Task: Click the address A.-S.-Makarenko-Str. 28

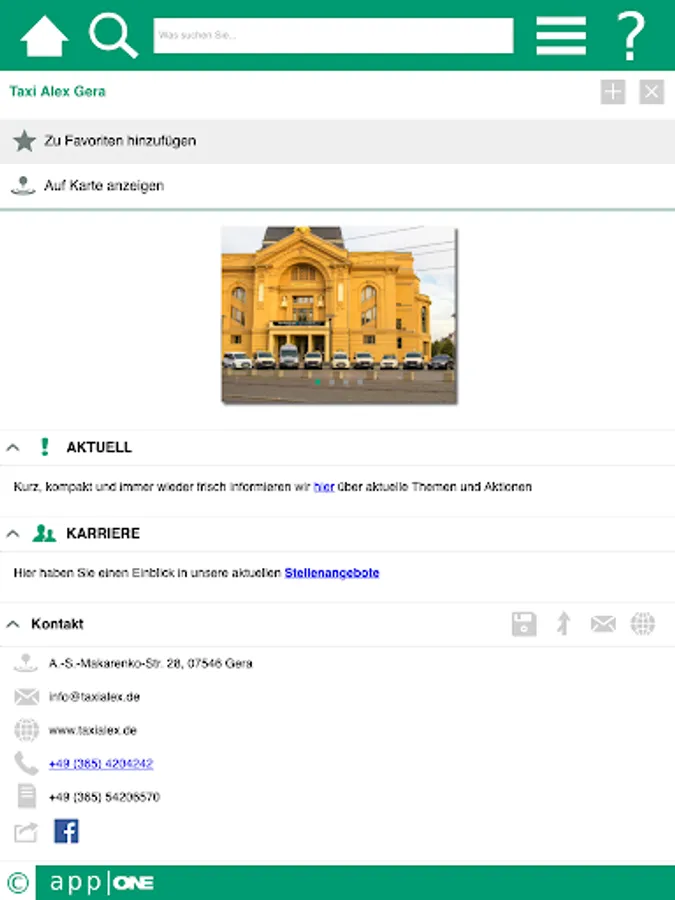Action: 150,664
